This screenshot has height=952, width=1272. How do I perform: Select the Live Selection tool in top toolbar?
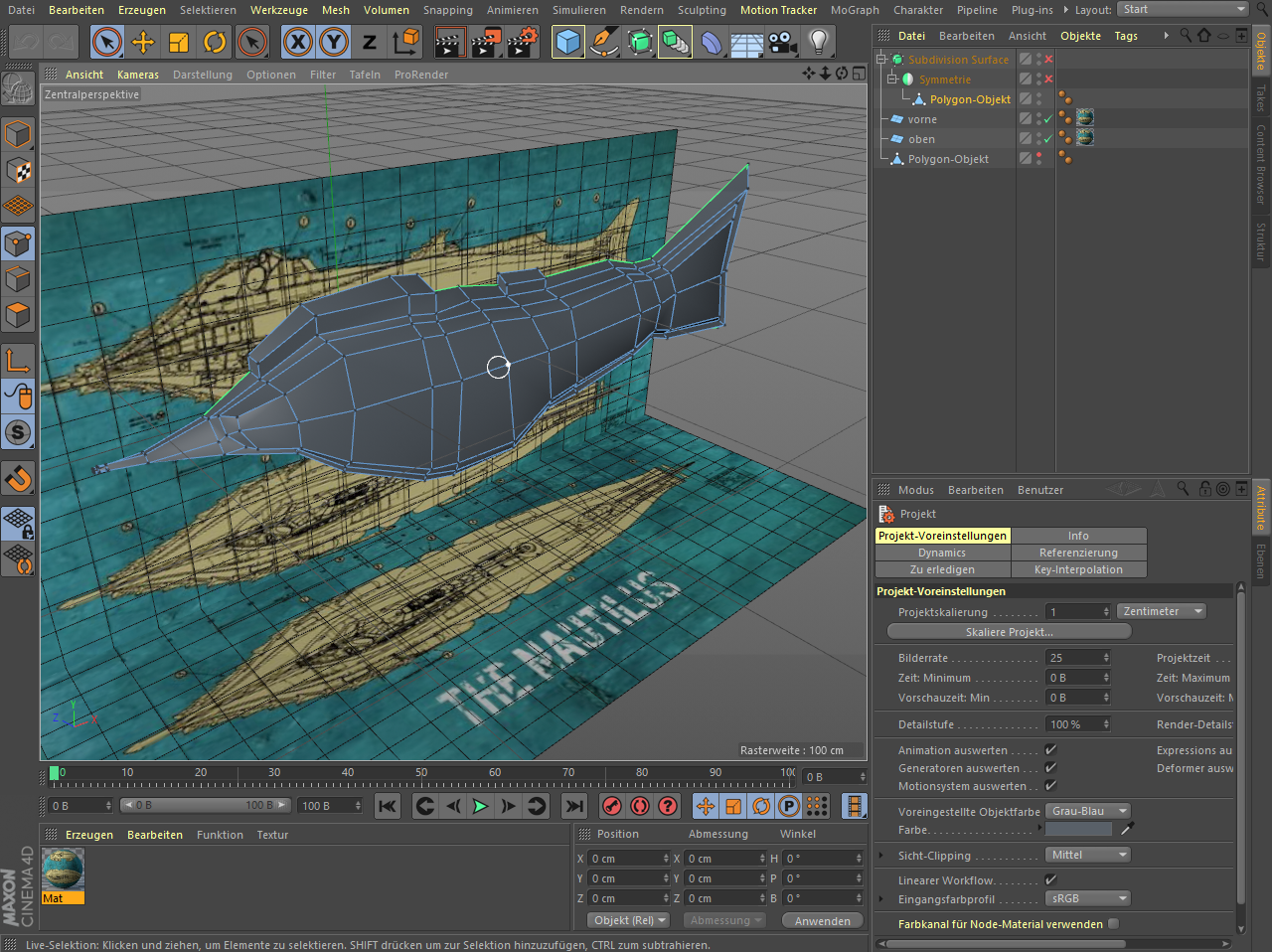pyautogui.click(x=107, y=43)
